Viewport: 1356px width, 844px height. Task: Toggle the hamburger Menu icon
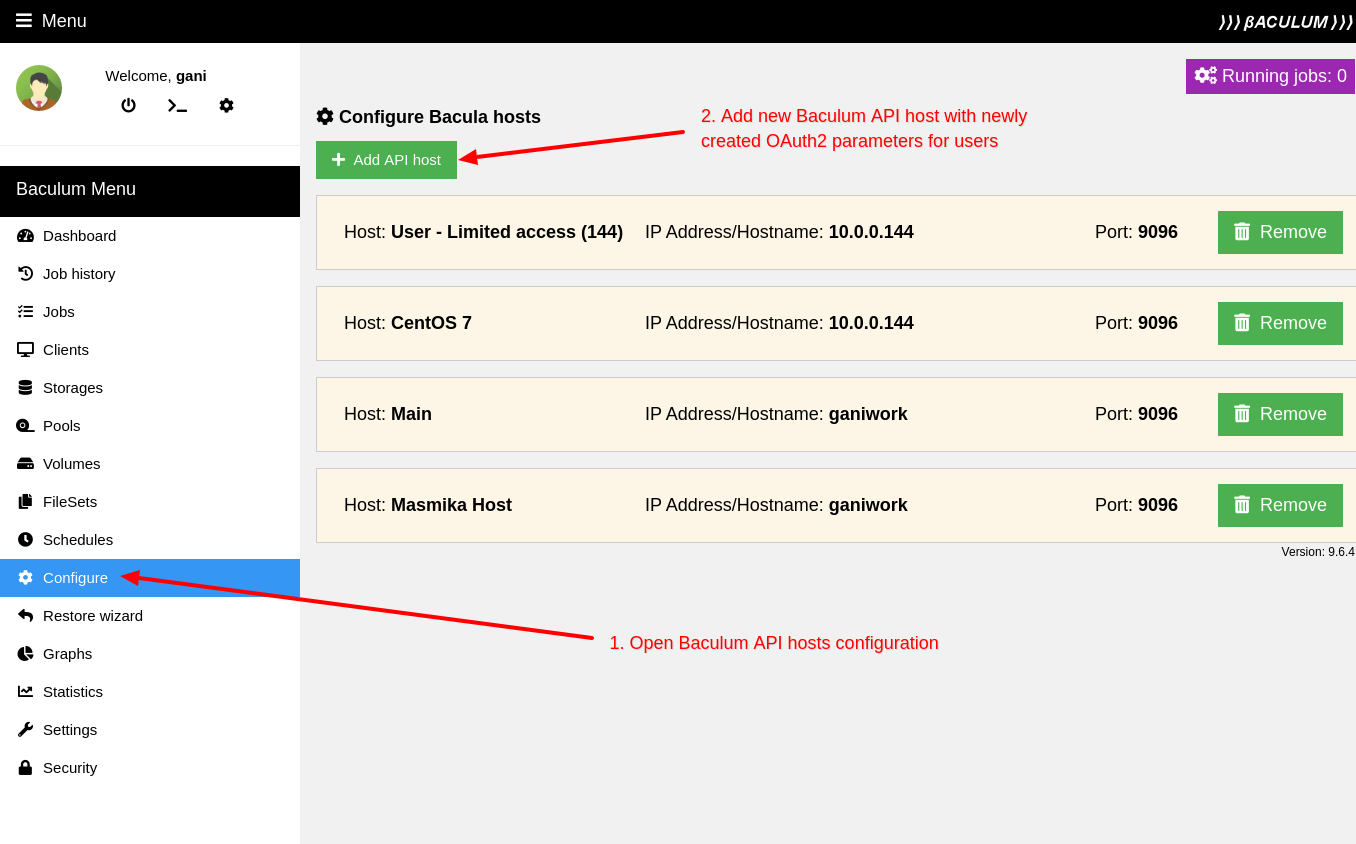24,21
